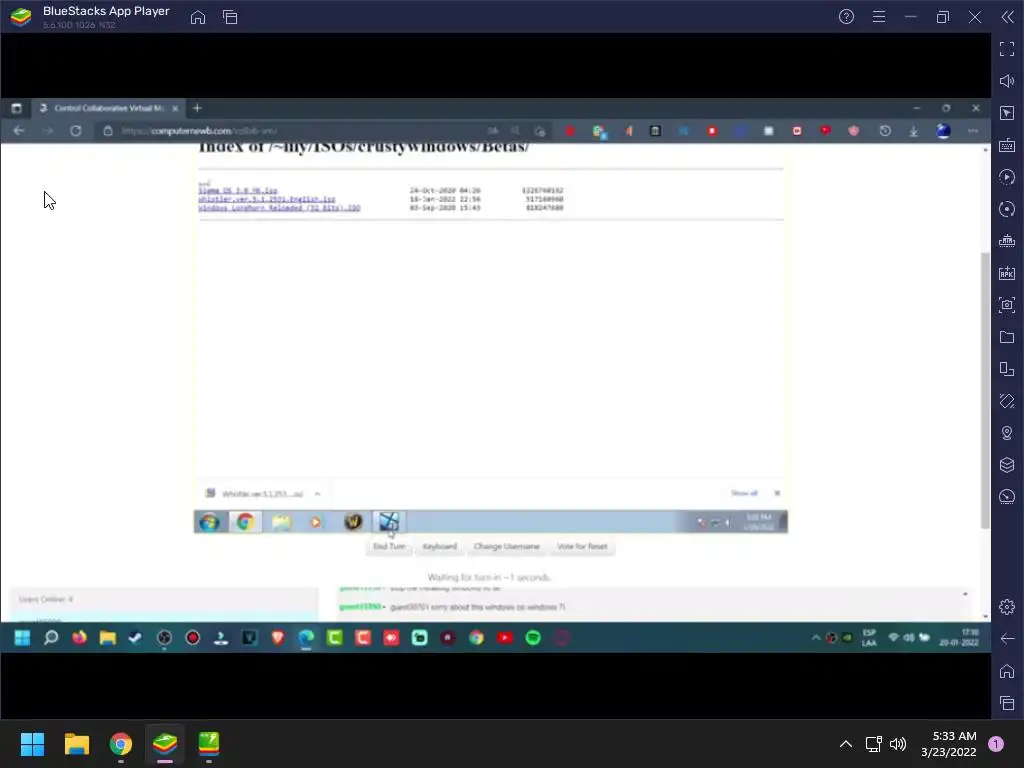Select the Control Collaborative Virtual Machine tab

click(108, 108)
